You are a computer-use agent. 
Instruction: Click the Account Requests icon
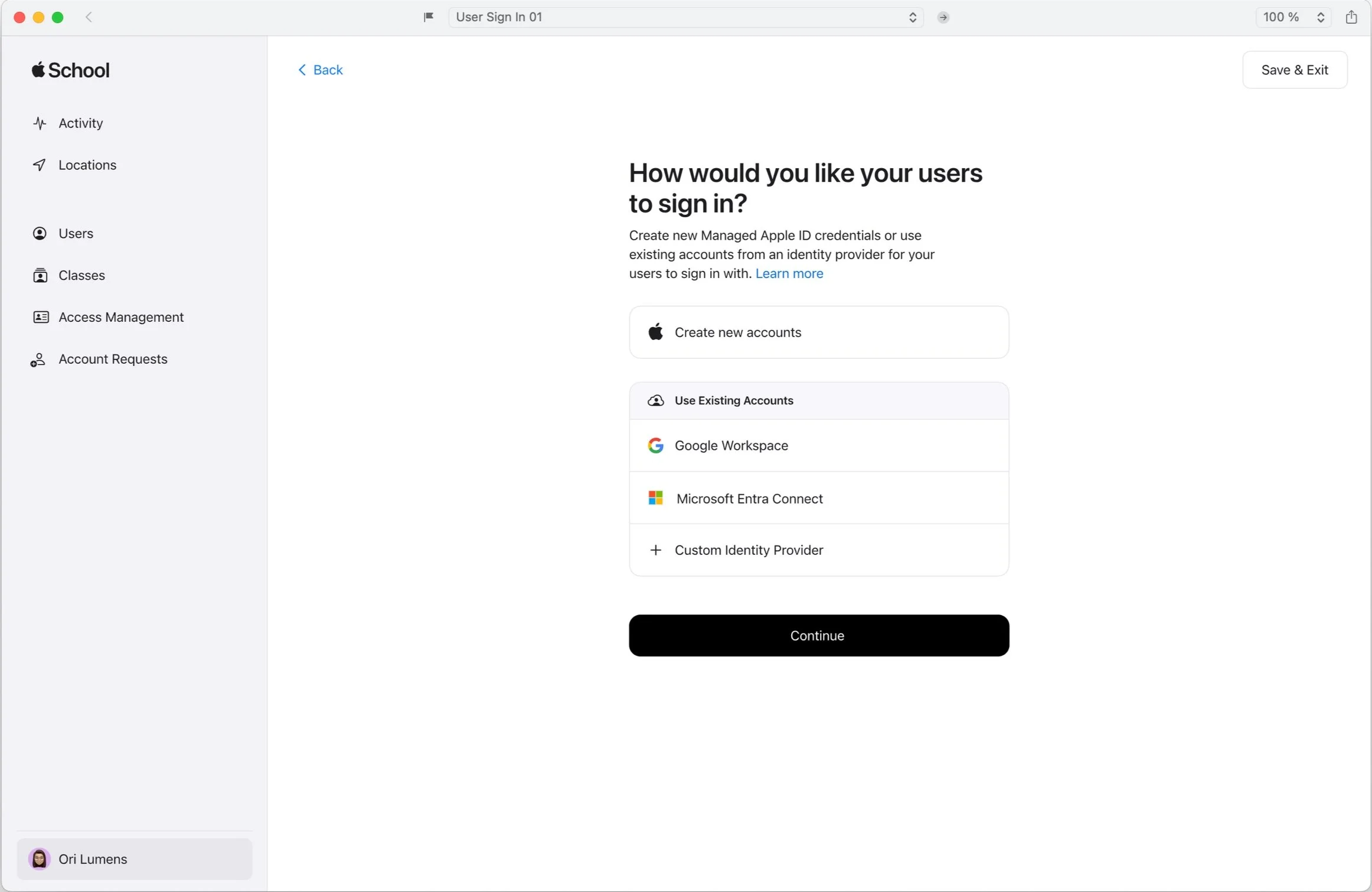pyautogui.click(x=38, y=360)
